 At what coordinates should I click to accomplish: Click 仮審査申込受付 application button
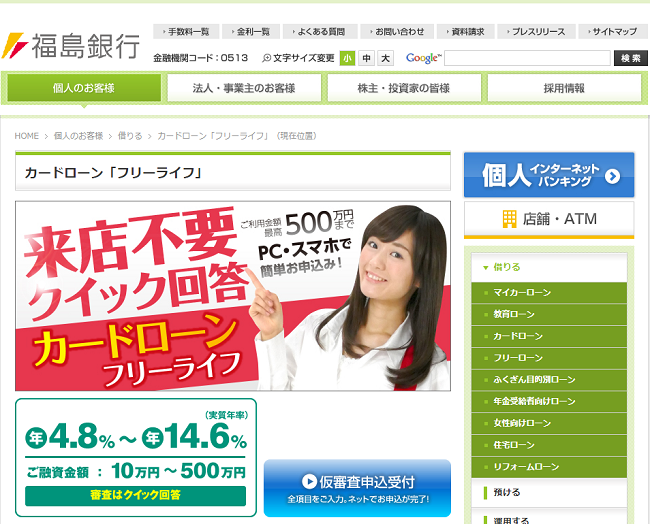(x=357, y=488)
